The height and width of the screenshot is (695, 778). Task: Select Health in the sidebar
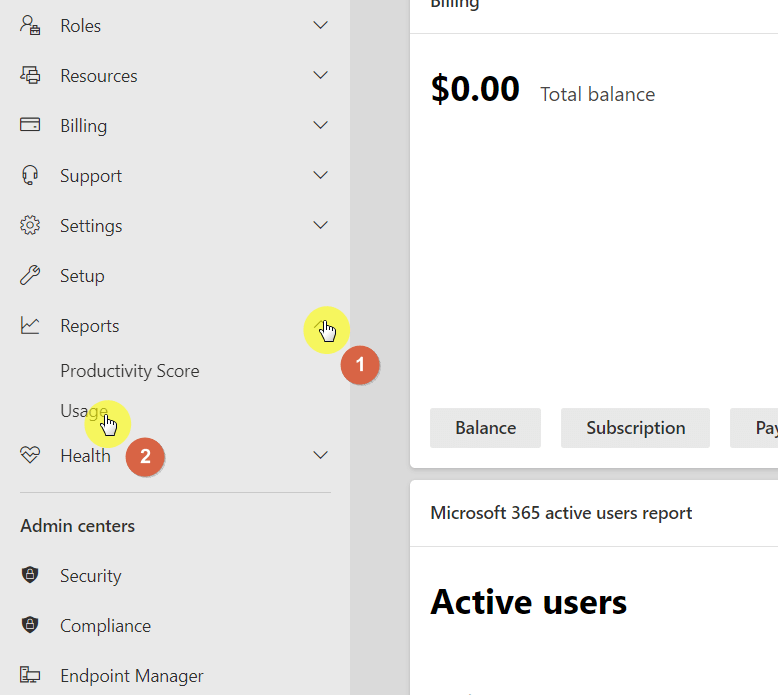click(x=85, y=456)
